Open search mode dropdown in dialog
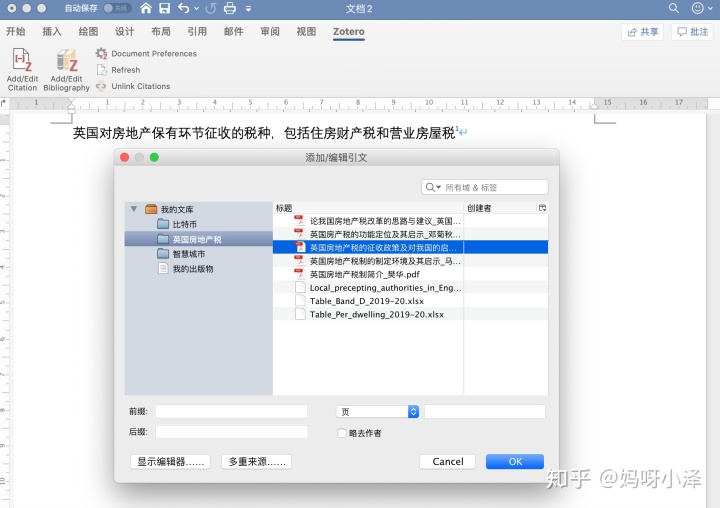The width and height of the screenshot is (720, 508). click(x=433, y=187)
